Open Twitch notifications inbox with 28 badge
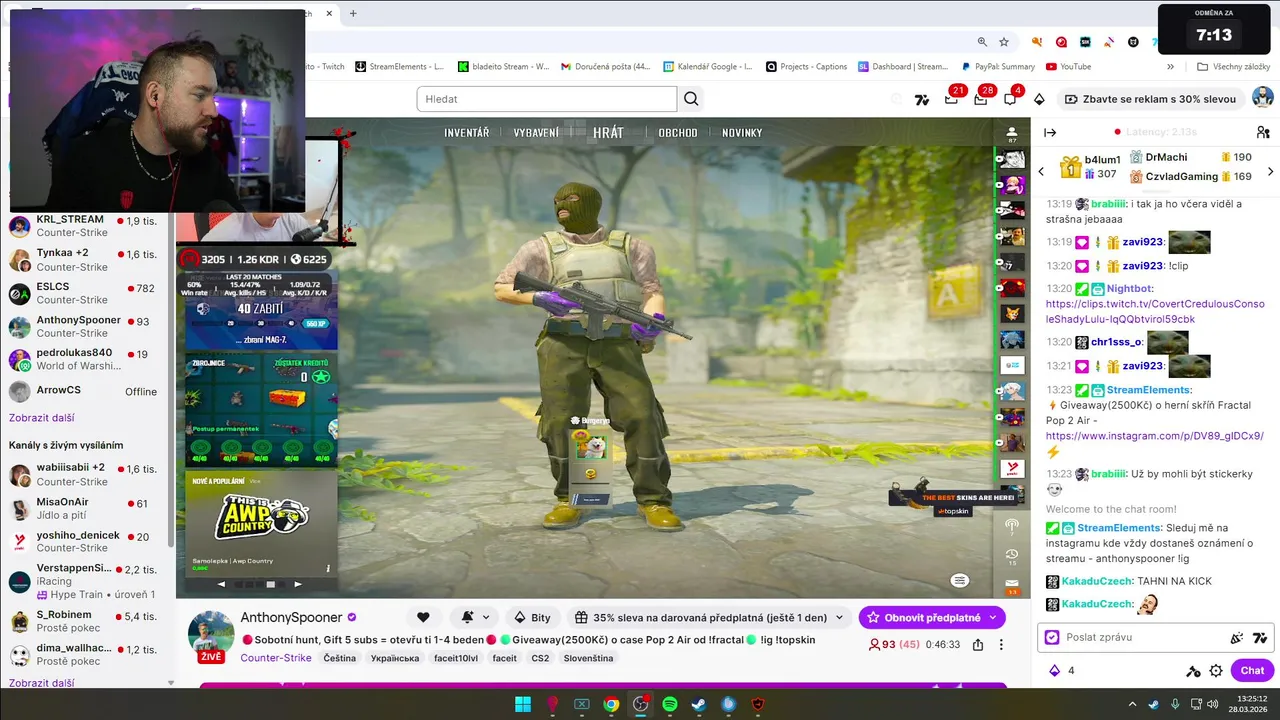The height and width of the screenshot is (720, 1280). [x=980, y=99]
